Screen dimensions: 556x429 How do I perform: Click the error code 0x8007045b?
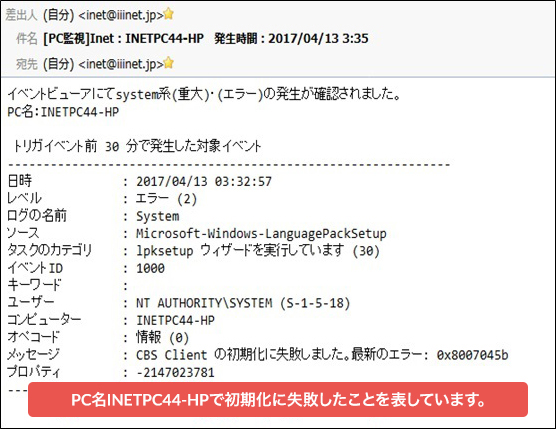click(472, 355)
